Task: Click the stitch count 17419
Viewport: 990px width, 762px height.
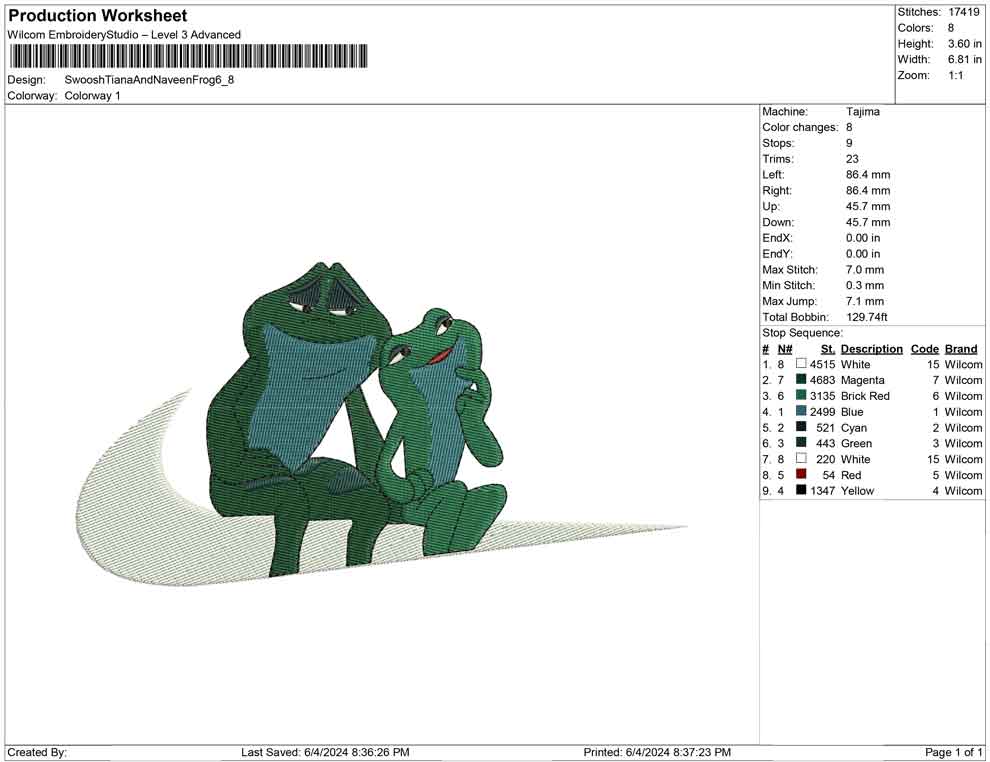Action: coord(963,12)
